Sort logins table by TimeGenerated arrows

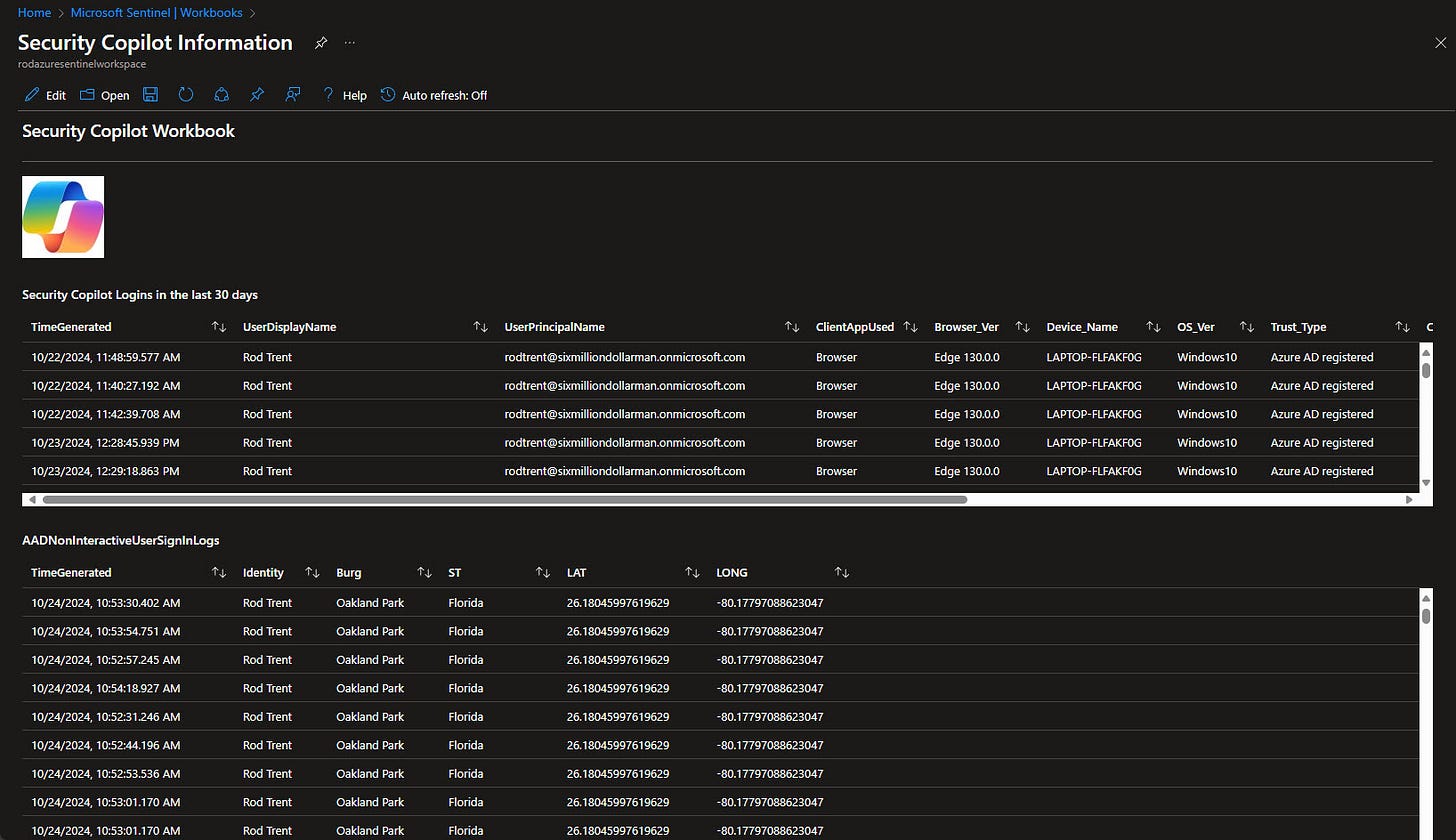[219, 327]
